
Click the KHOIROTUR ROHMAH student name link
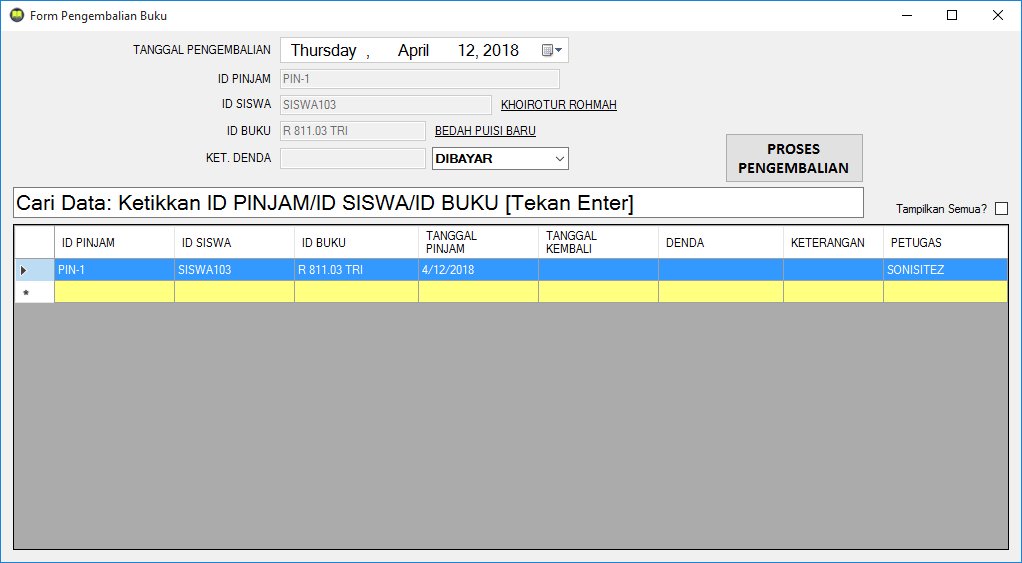558,105
